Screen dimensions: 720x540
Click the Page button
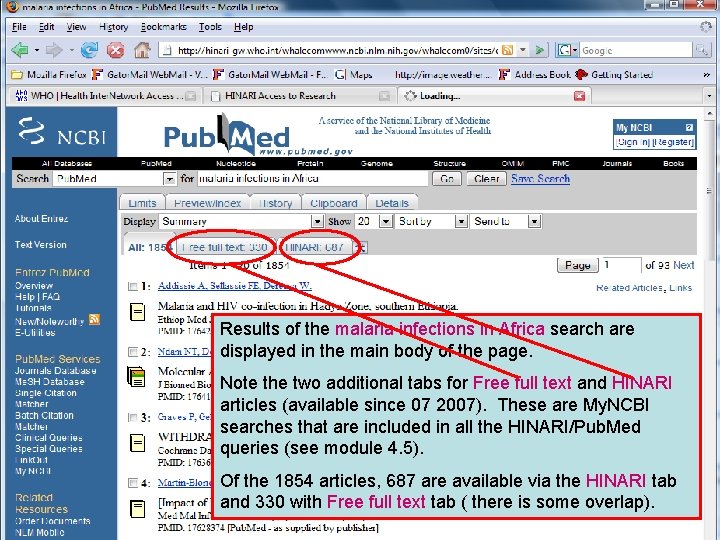577,265
